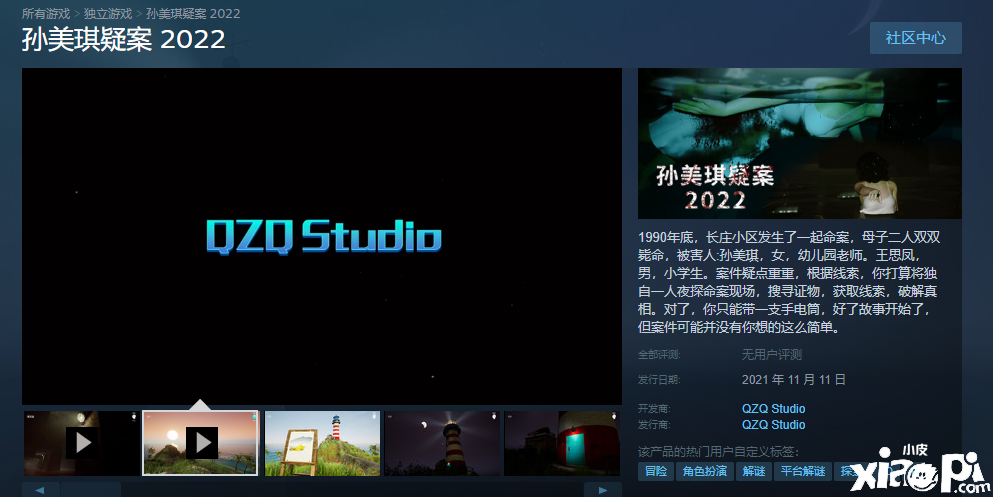The width and height of the screenshot is (993, 497).
Task: Go to 所有游戏 breadcrumb link
Action: (46, 13)
